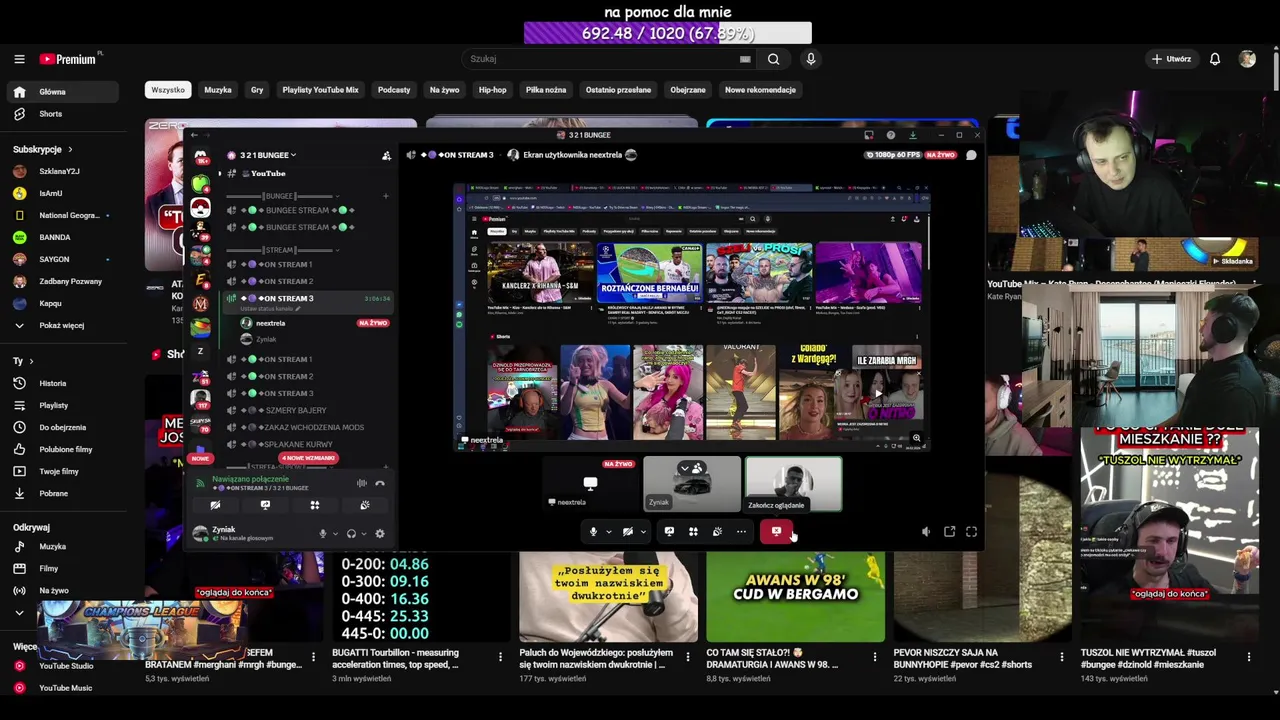Disconnect from voice with hang-up icon
This screenshot has width=1280, height=720.
380,484
